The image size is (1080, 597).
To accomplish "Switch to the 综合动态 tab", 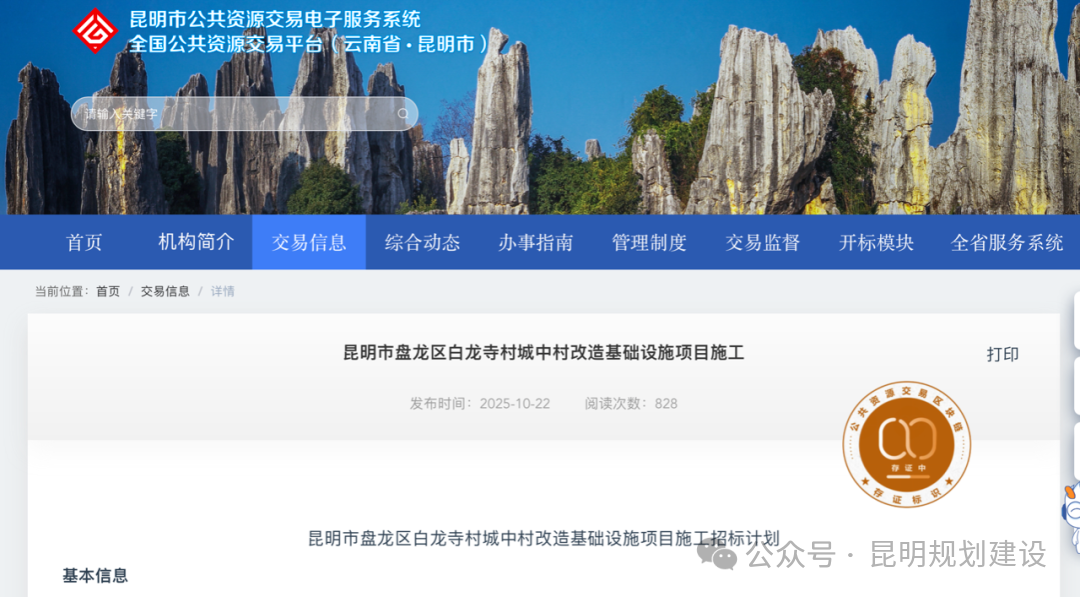I will (422, 242).
